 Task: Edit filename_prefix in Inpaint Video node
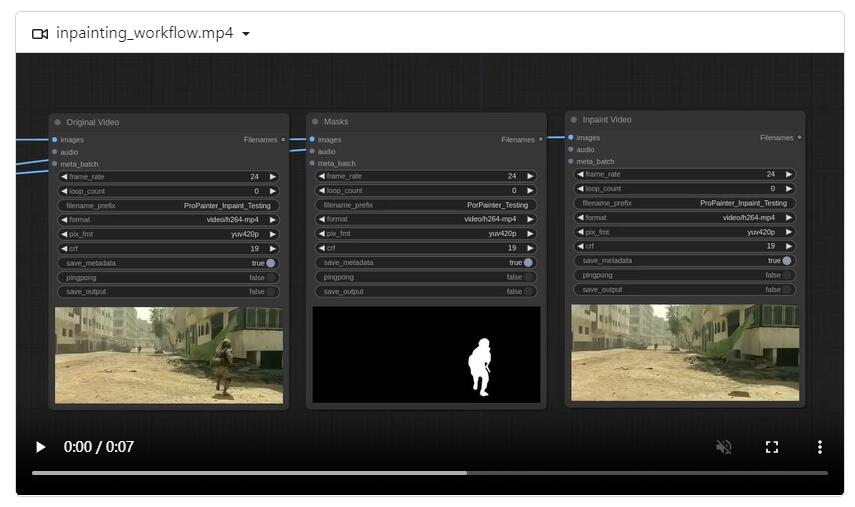tap(684, 203)
